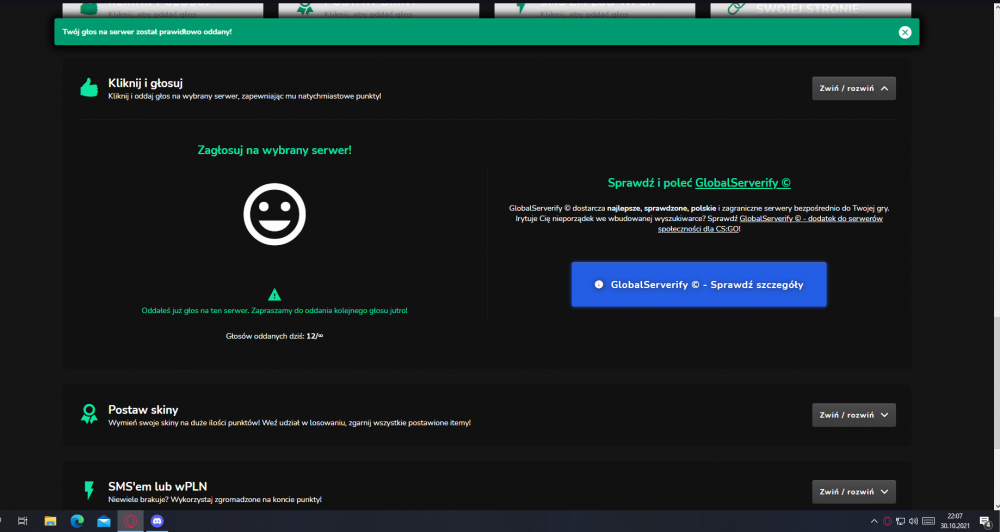The height and width of the screenshot is (532, 1000).
Task: Open 'GlobalServerify © - Sprawdź szczegóły' button
Action: pyautogui.click(x=699, y=284)
